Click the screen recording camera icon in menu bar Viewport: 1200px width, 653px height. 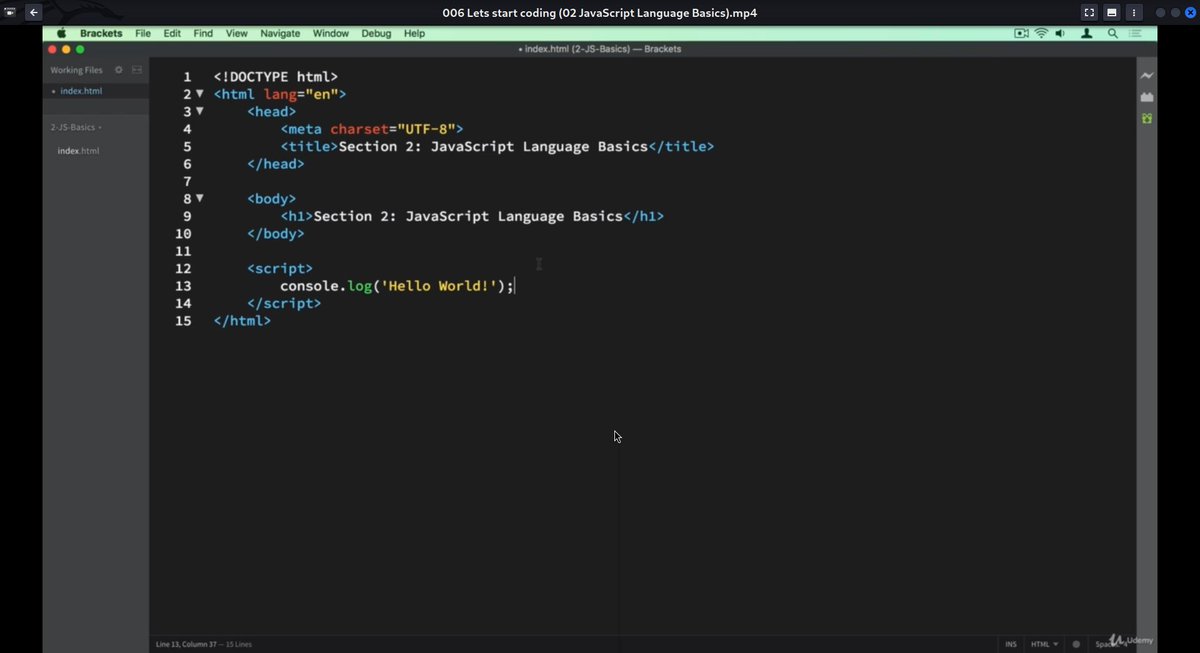coord(1021,33)
